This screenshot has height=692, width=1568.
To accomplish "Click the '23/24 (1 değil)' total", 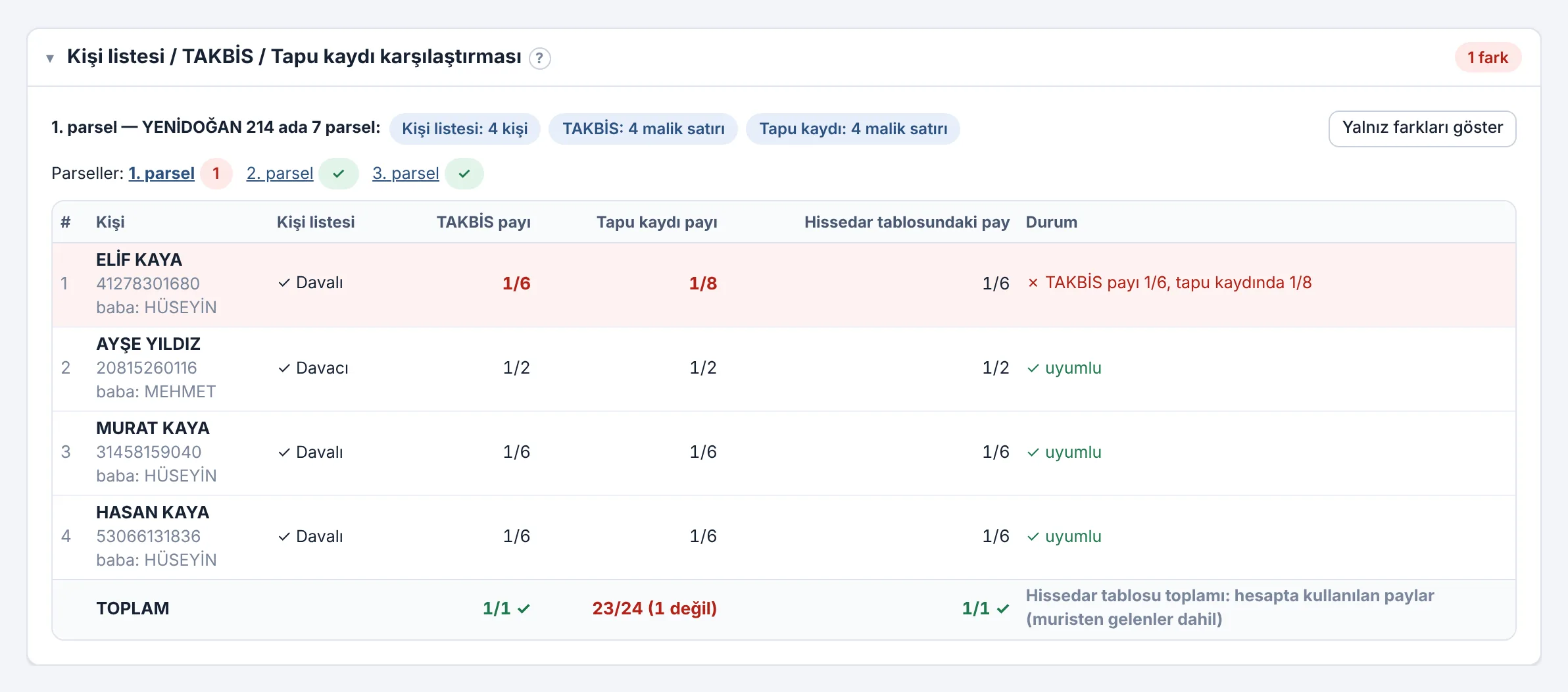I will point(654,608).
